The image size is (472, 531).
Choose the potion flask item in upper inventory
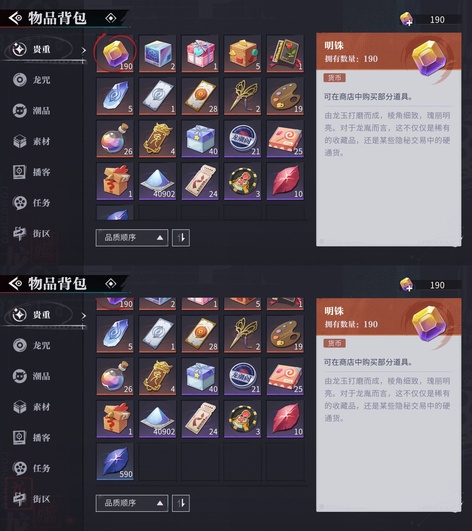point(115,139)
